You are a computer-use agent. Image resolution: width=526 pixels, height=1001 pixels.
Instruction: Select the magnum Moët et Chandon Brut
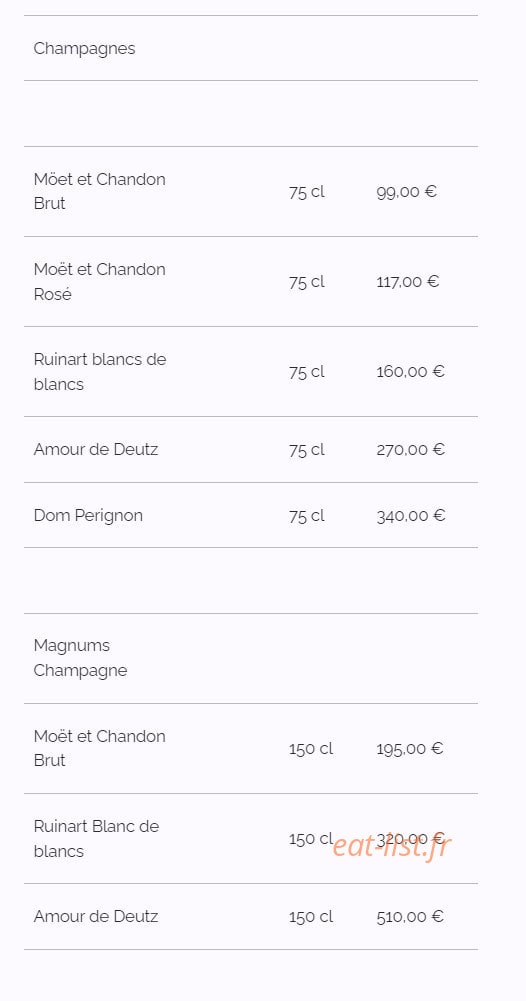(251, 748)
